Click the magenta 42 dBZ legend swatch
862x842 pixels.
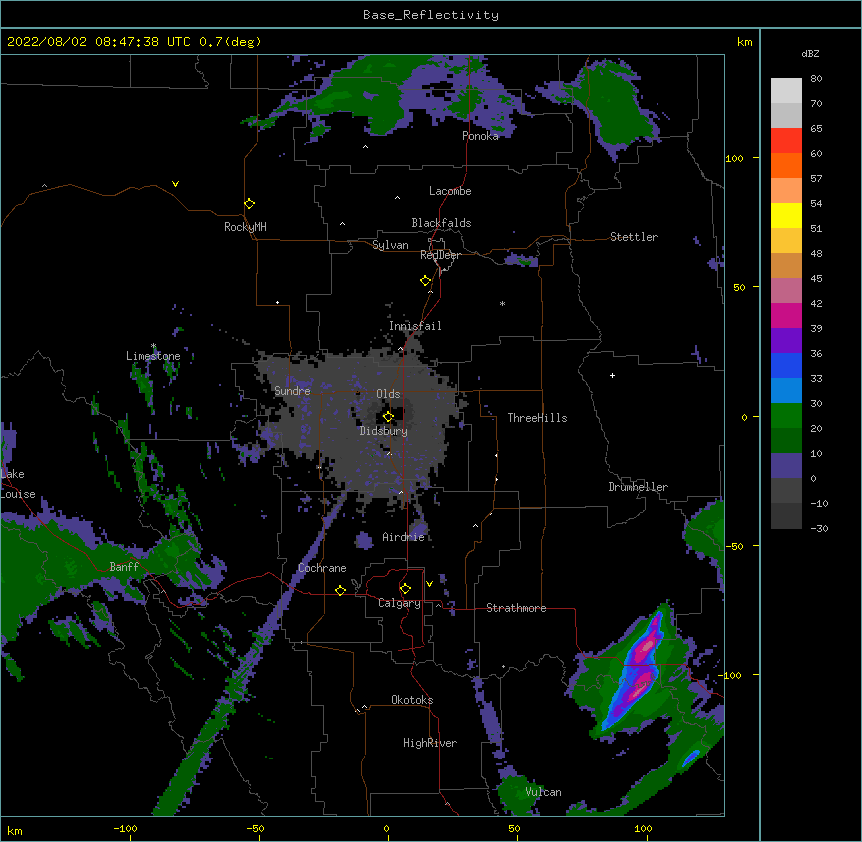(786, 315)
